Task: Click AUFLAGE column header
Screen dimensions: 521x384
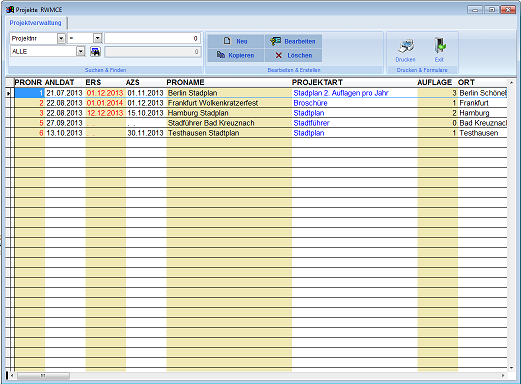Action: [x=435, y=82]
